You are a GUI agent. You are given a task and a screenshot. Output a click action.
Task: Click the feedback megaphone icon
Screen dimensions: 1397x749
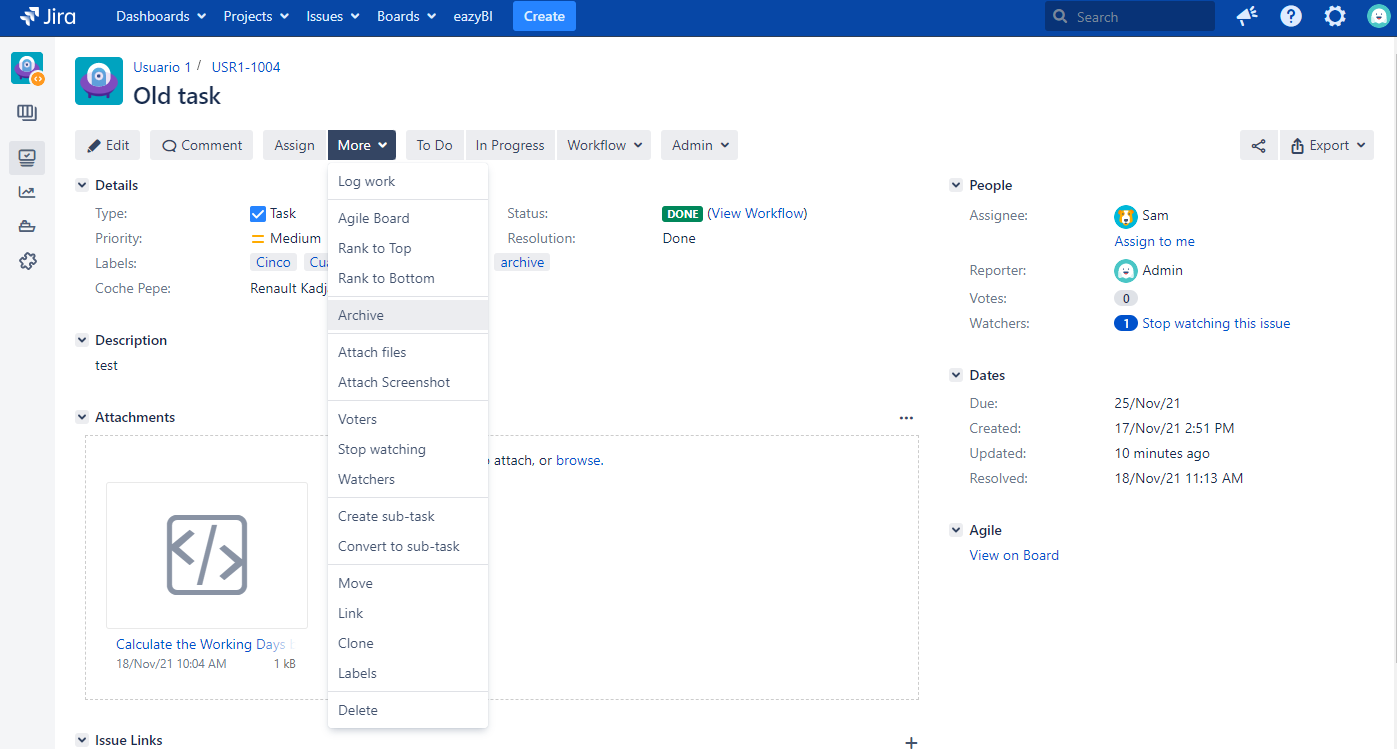tap(1246, 16)
